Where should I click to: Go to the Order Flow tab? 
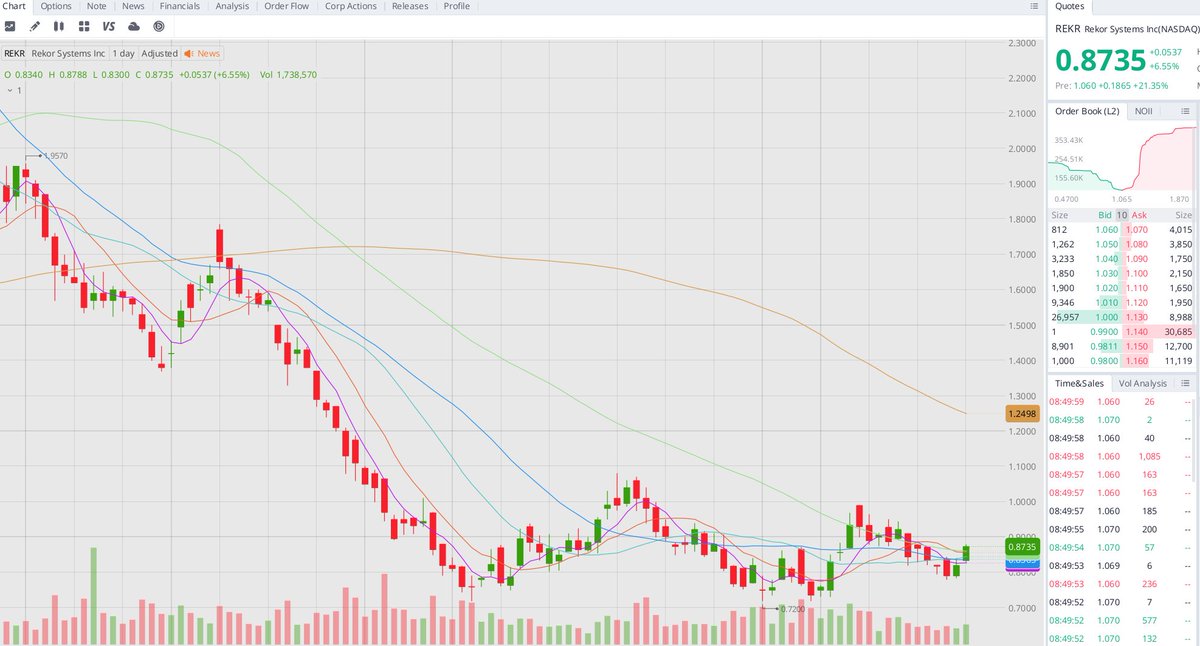[x=286, y=6]
